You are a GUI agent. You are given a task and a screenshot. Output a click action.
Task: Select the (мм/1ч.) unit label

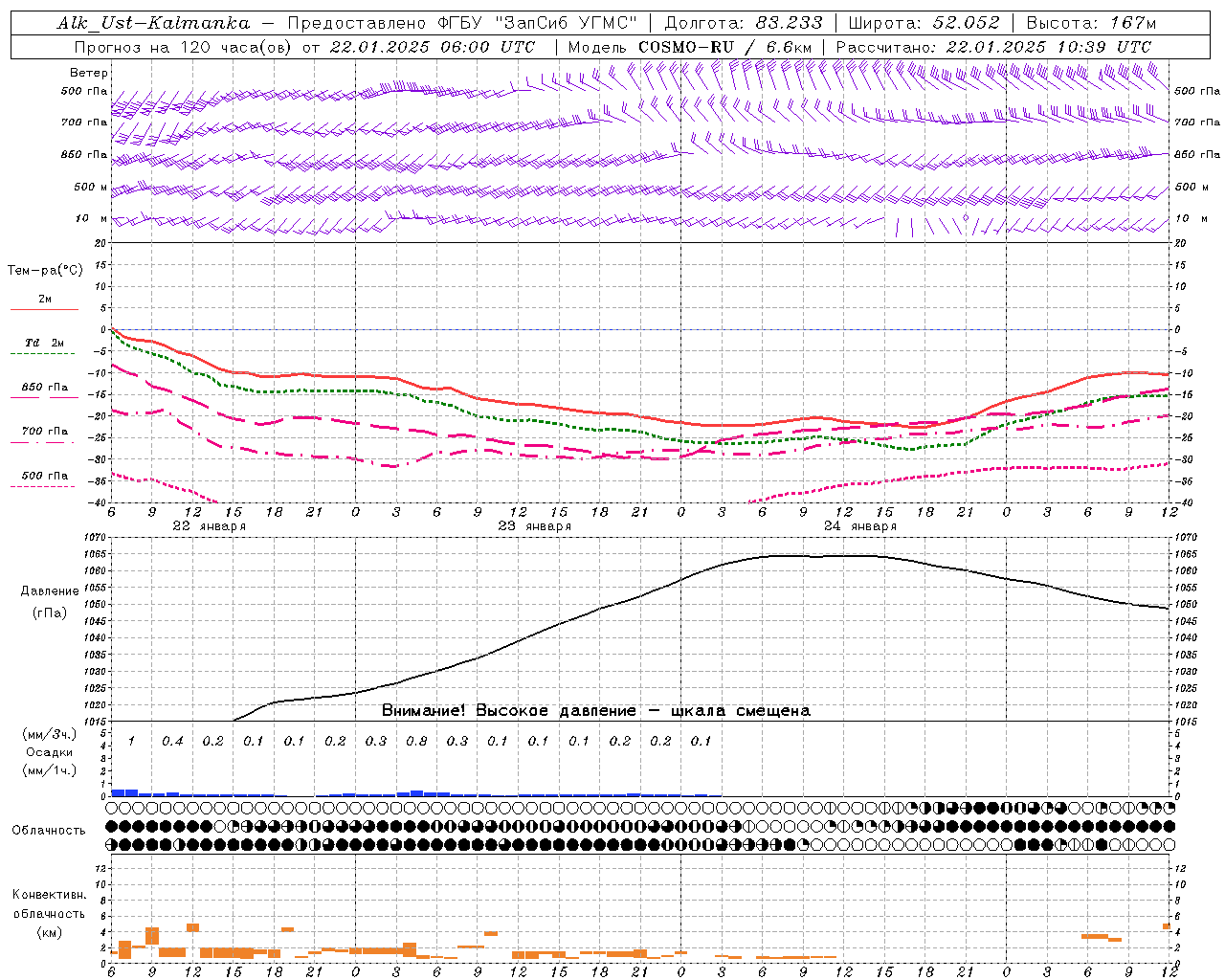point(50,770)
